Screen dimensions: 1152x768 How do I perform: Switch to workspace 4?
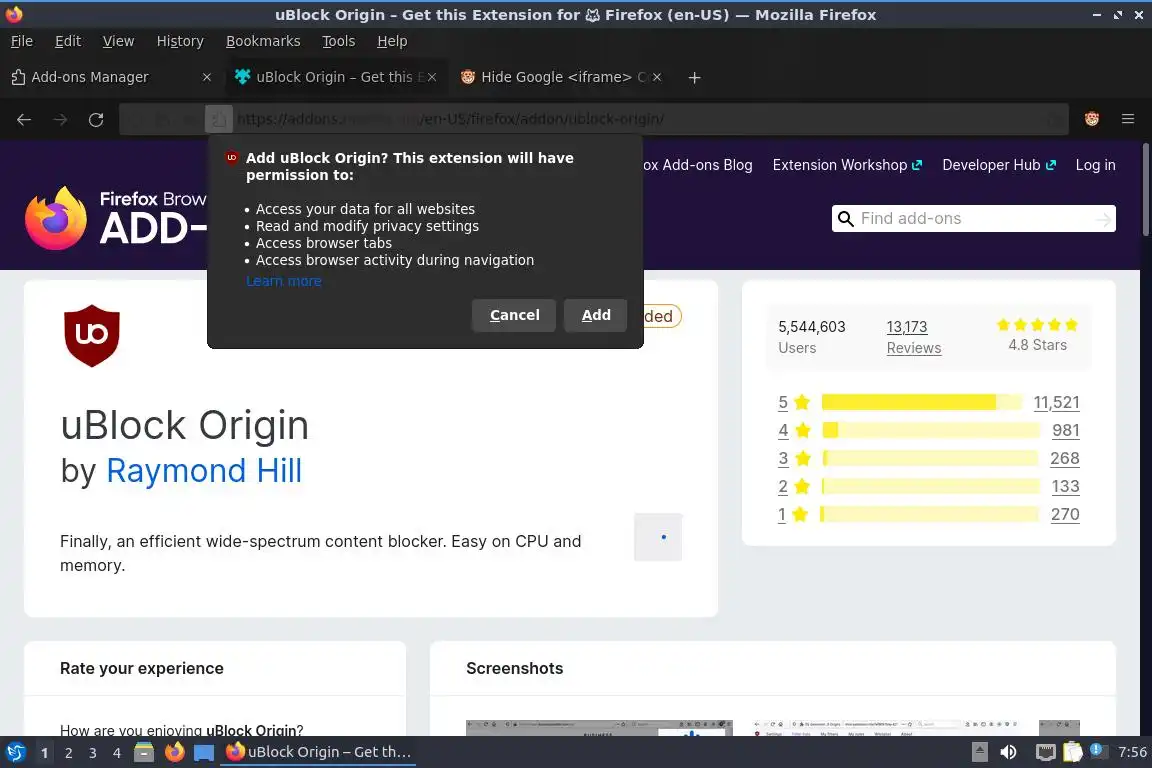(x=117, y=753)
